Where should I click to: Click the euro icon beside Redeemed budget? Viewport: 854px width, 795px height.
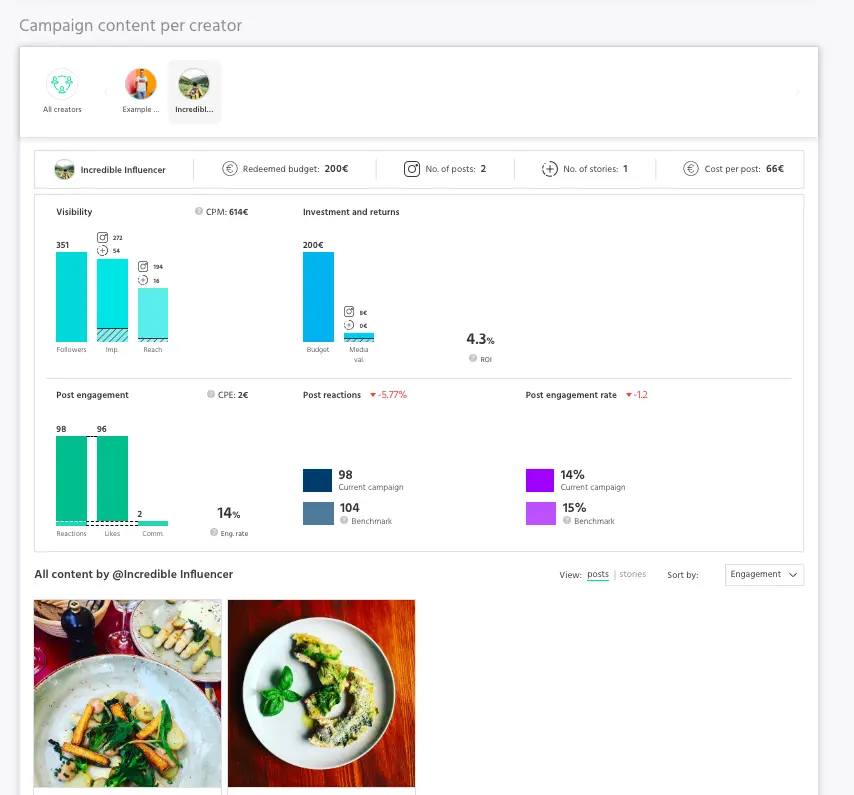(x=229, y=169)
